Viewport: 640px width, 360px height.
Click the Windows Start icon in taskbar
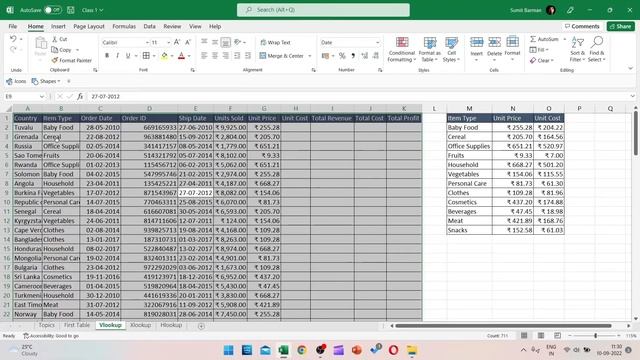click(229, 350)
